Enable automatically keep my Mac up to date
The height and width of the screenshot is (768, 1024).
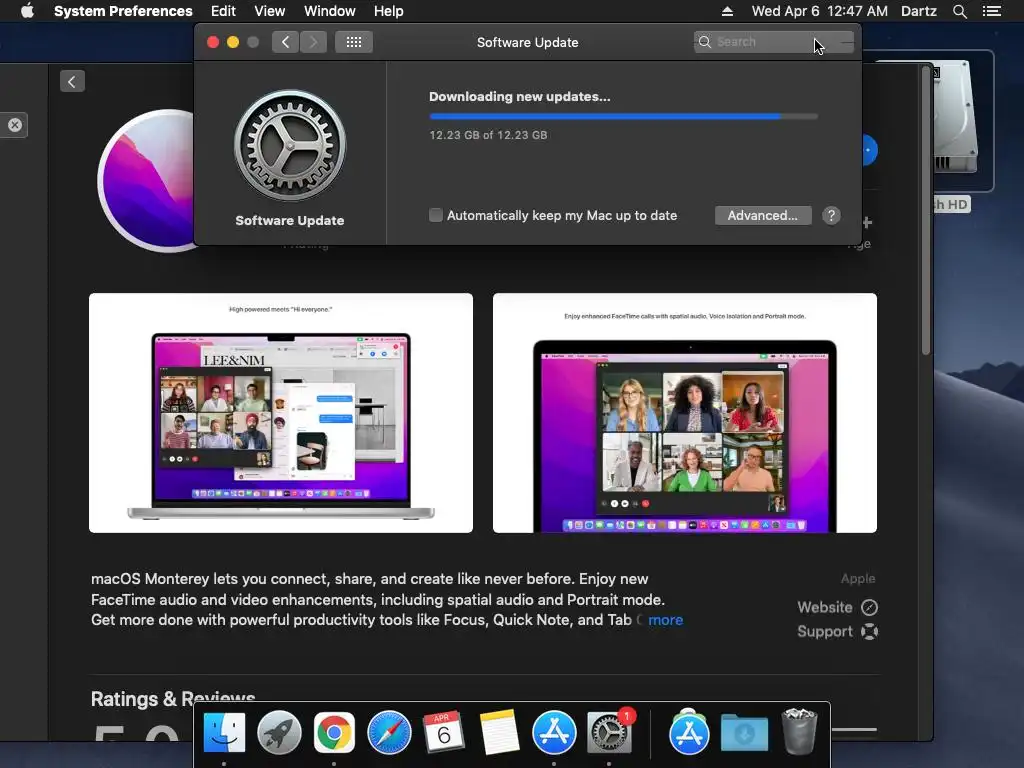coord(436,215)
